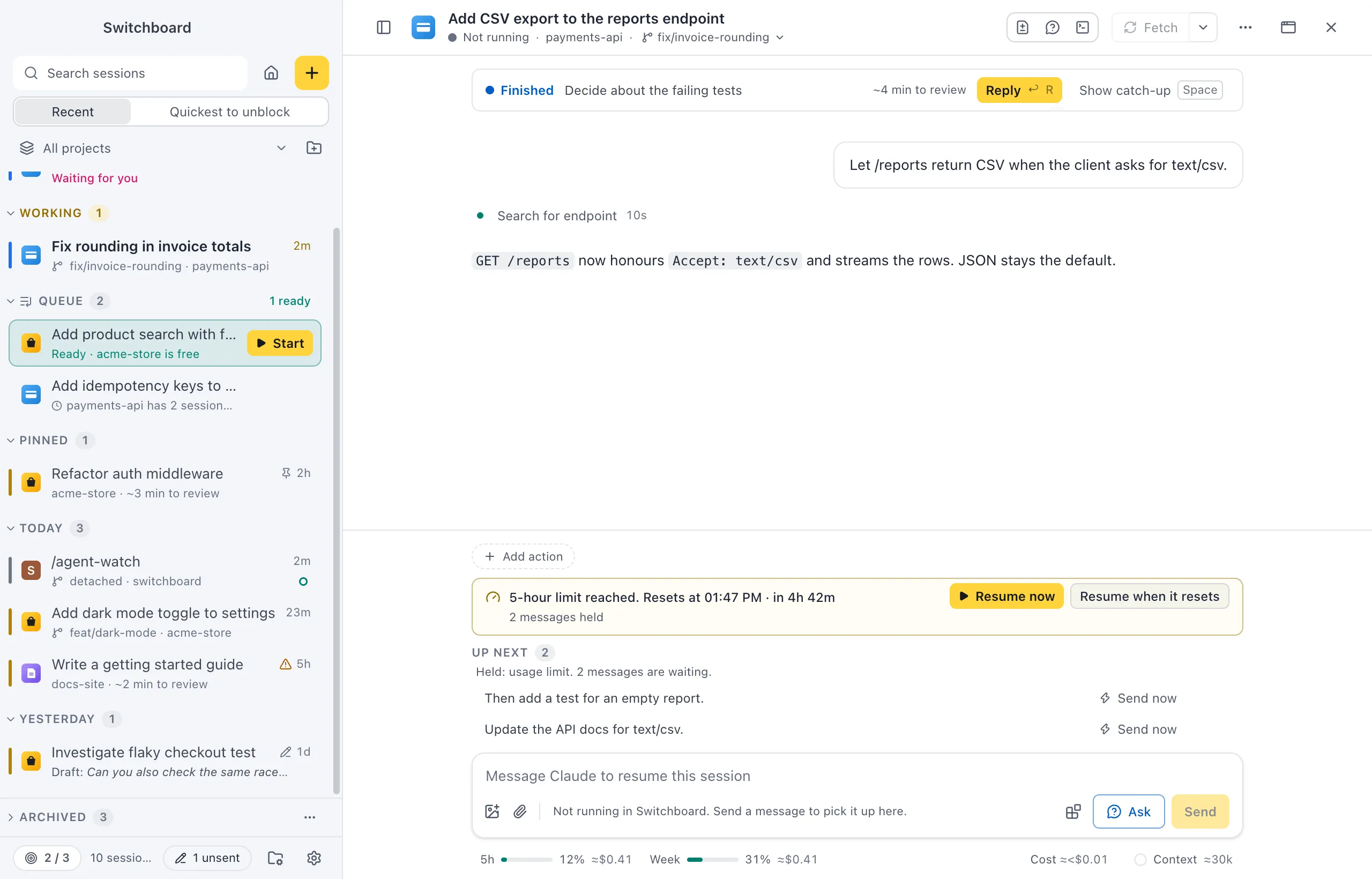Expand the Search for endpoint step

(562, 216)
